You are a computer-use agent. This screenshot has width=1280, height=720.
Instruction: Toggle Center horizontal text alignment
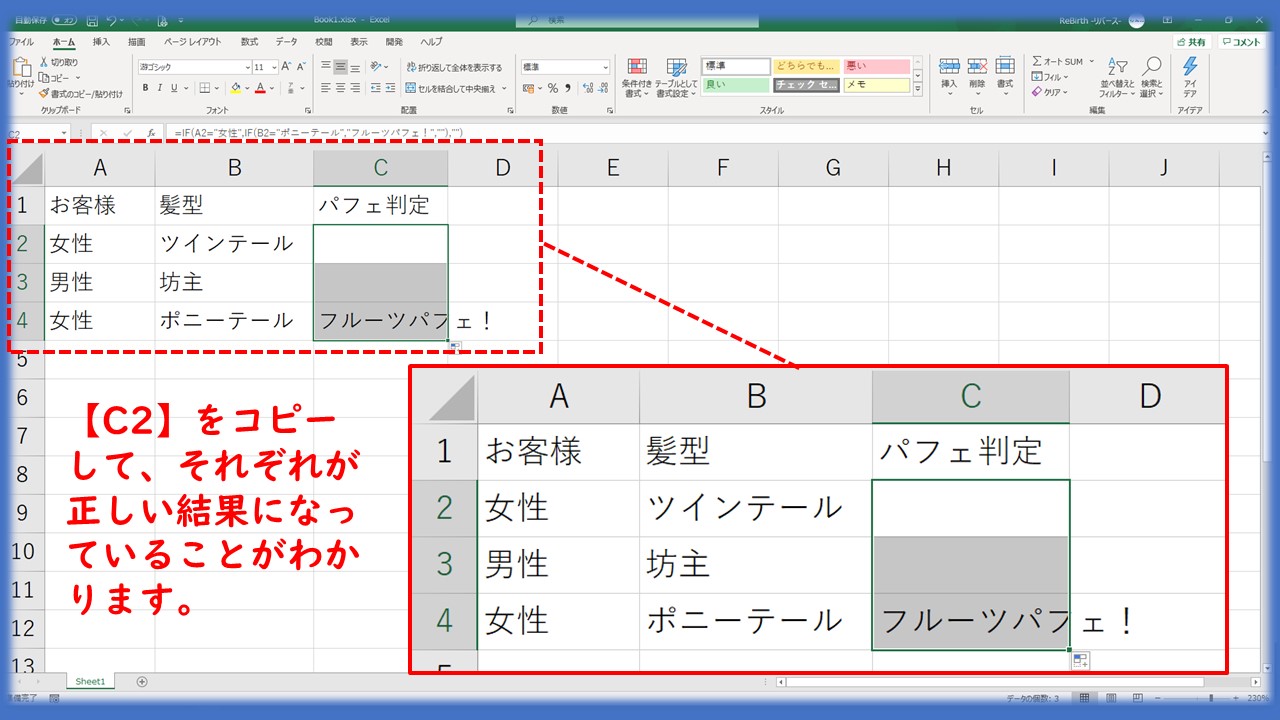click(x=340, y=88)
